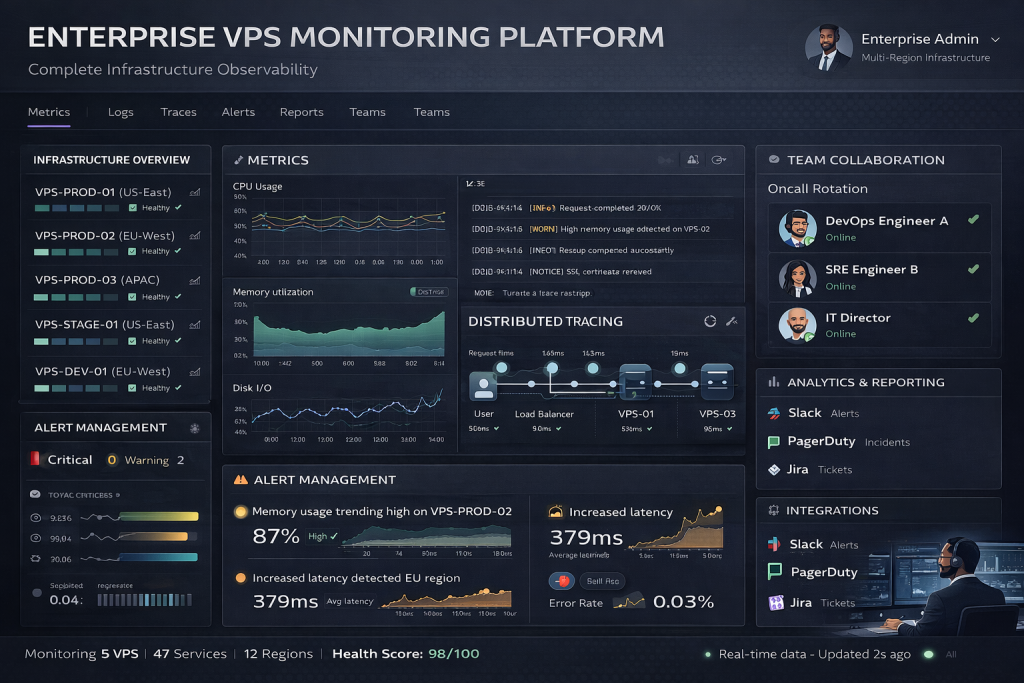Screen dimensions: 1024x683
Task: Click the High badge next to 87%
Action: pos(323,536)
